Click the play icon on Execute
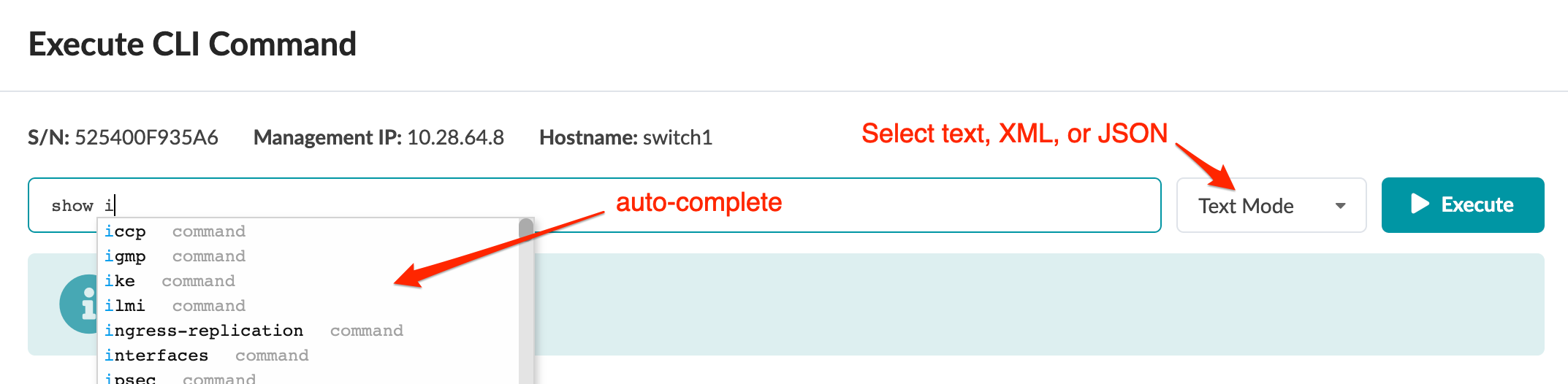Image resolution: width=1568 pixels, height=384 pixels. point(1420,204)
